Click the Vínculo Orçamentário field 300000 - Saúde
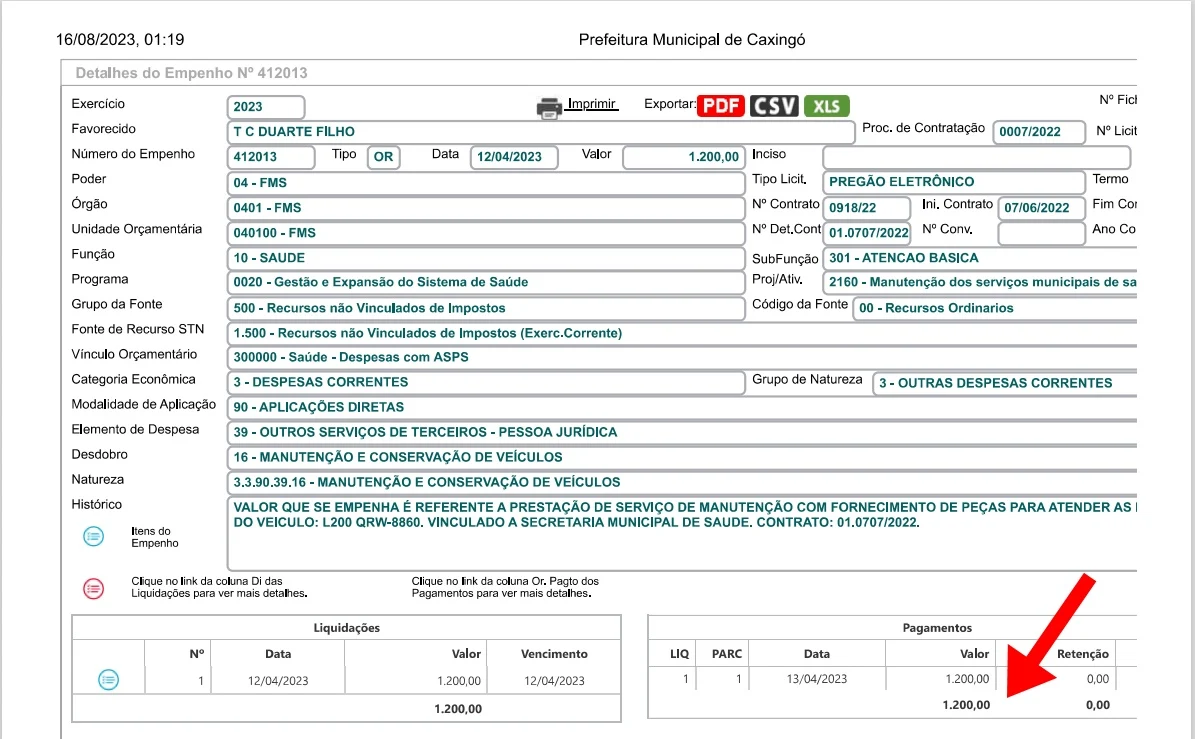The image size is (1195, 739). coord(682,357)
